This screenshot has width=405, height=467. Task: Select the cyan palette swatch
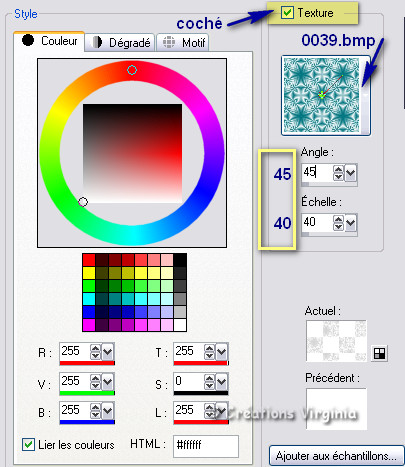tap(89, 299)
